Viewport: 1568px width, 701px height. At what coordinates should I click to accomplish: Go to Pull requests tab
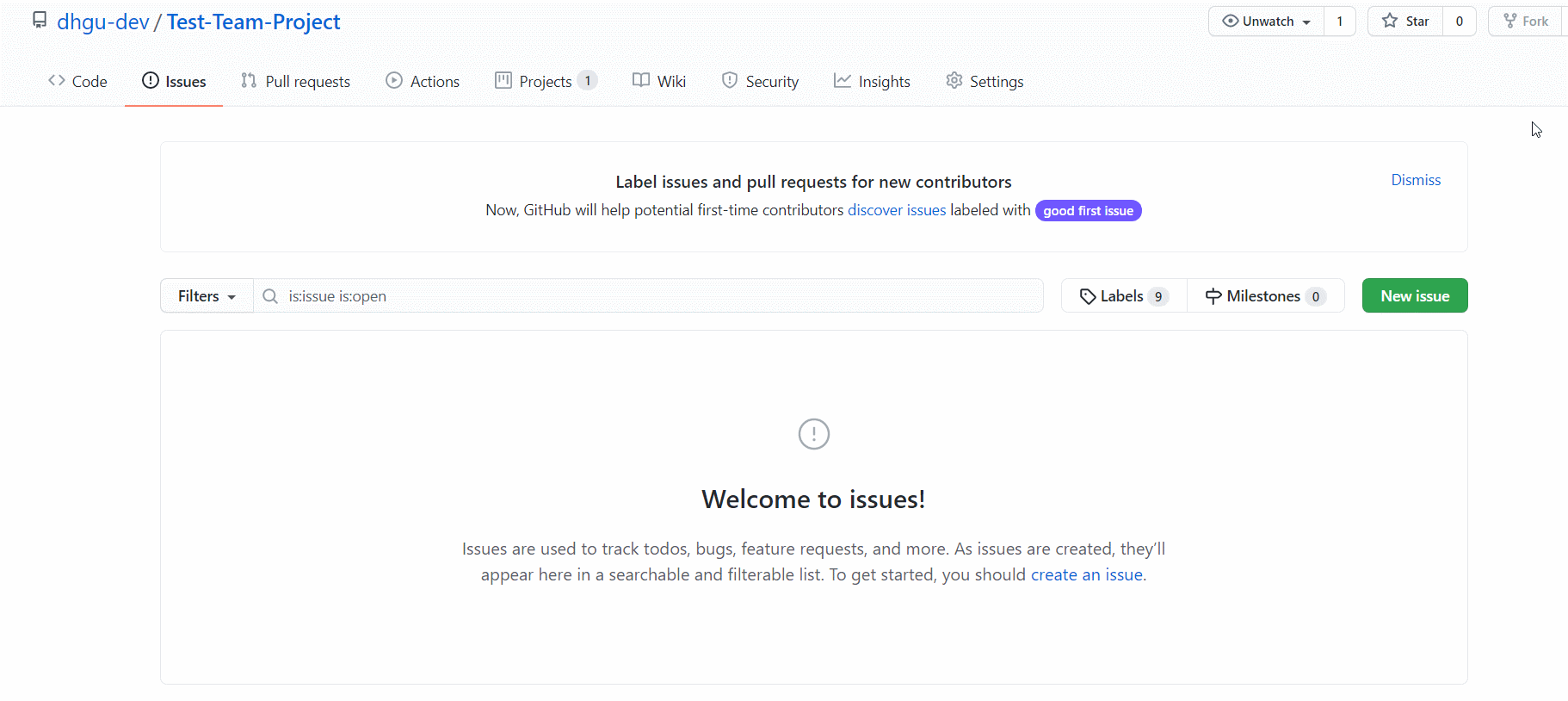tap(295, 81)
